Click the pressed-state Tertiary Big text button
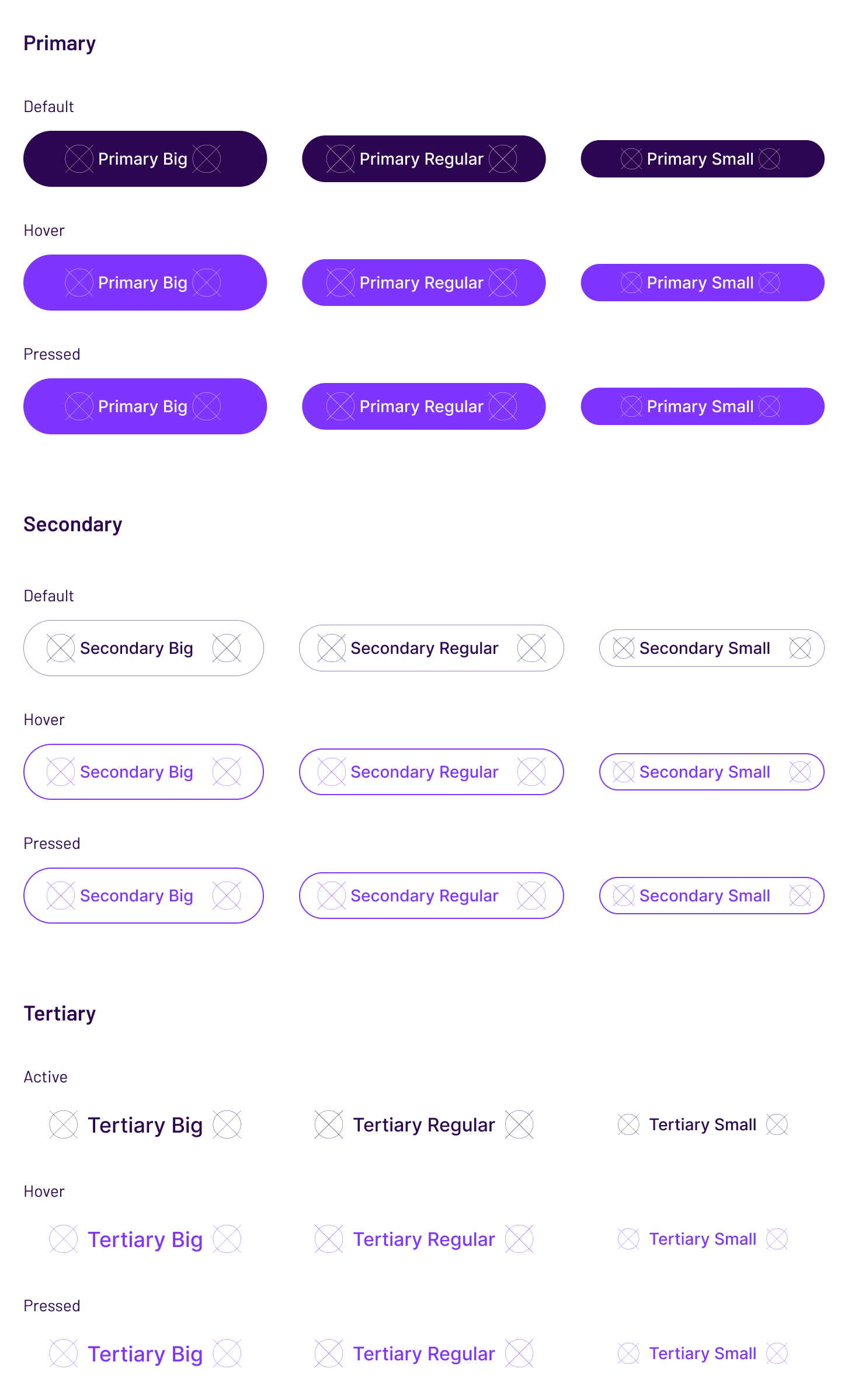Image resolution: width=848 pixels, height=1400 pixels. 145,1353
